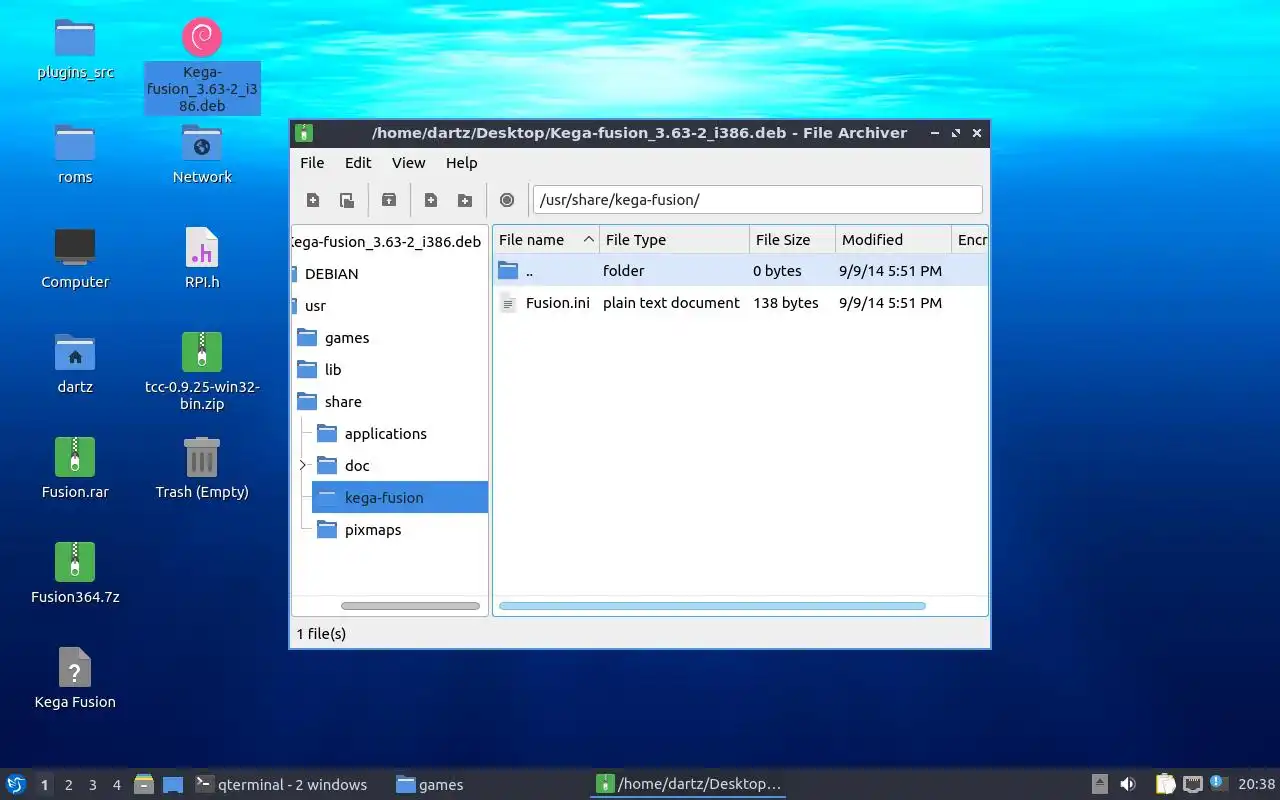Open the Lubuntu start menu icon
The height and width of the screenshot is (800, 1280).
click(16, 784)
